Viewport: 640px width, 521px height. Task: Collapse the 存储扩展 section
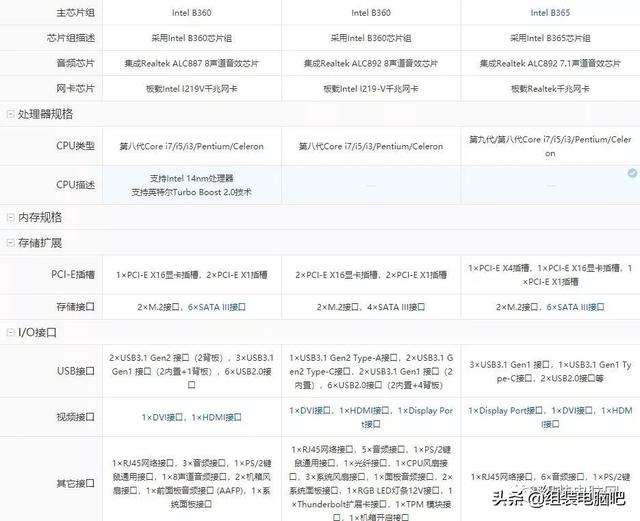tap(11, 243)
